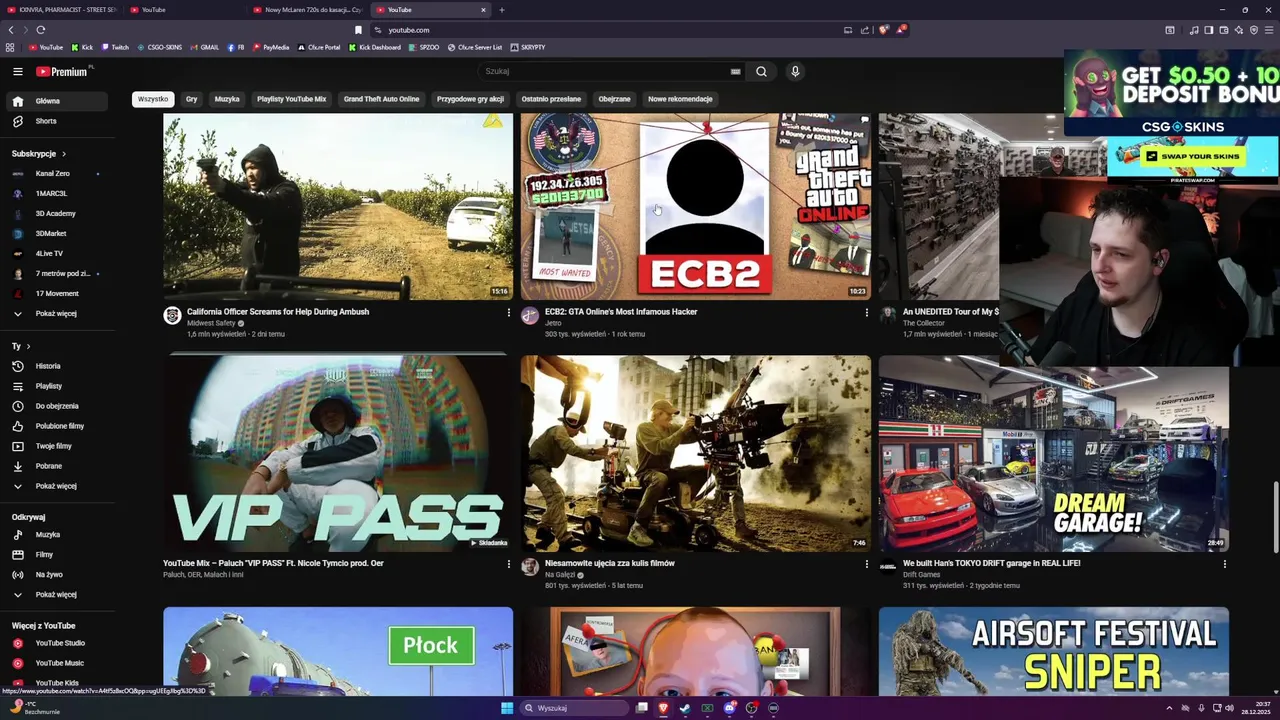Select Playlisty YouTube Mix chip
The height and width of the screenshot is (720, 1280).
coord(291,99)
